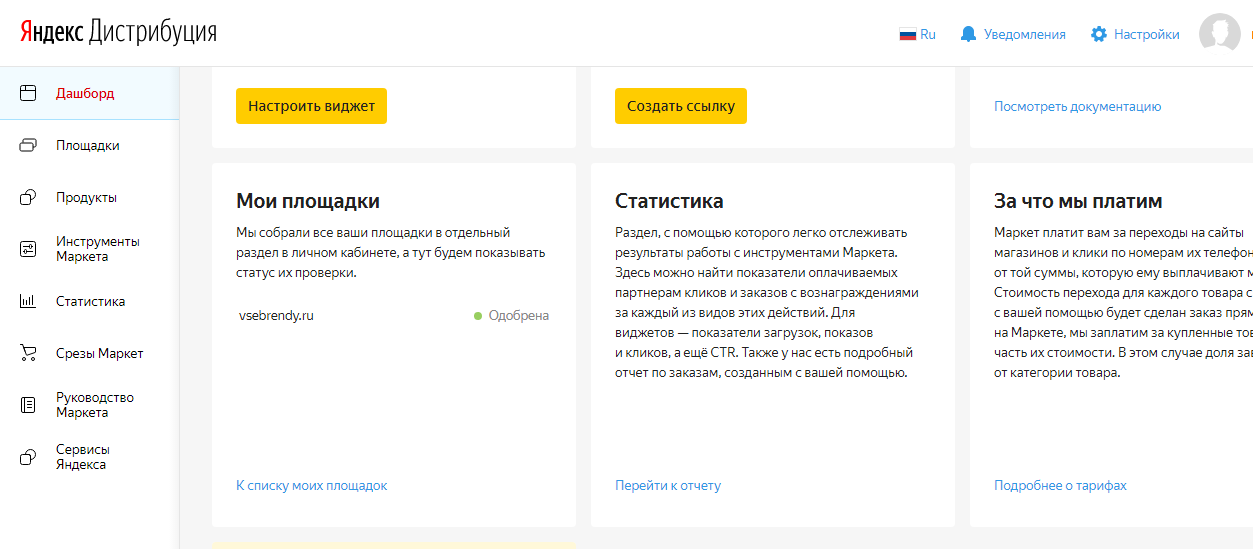Click the Мои площадки heading

(308, 201)
